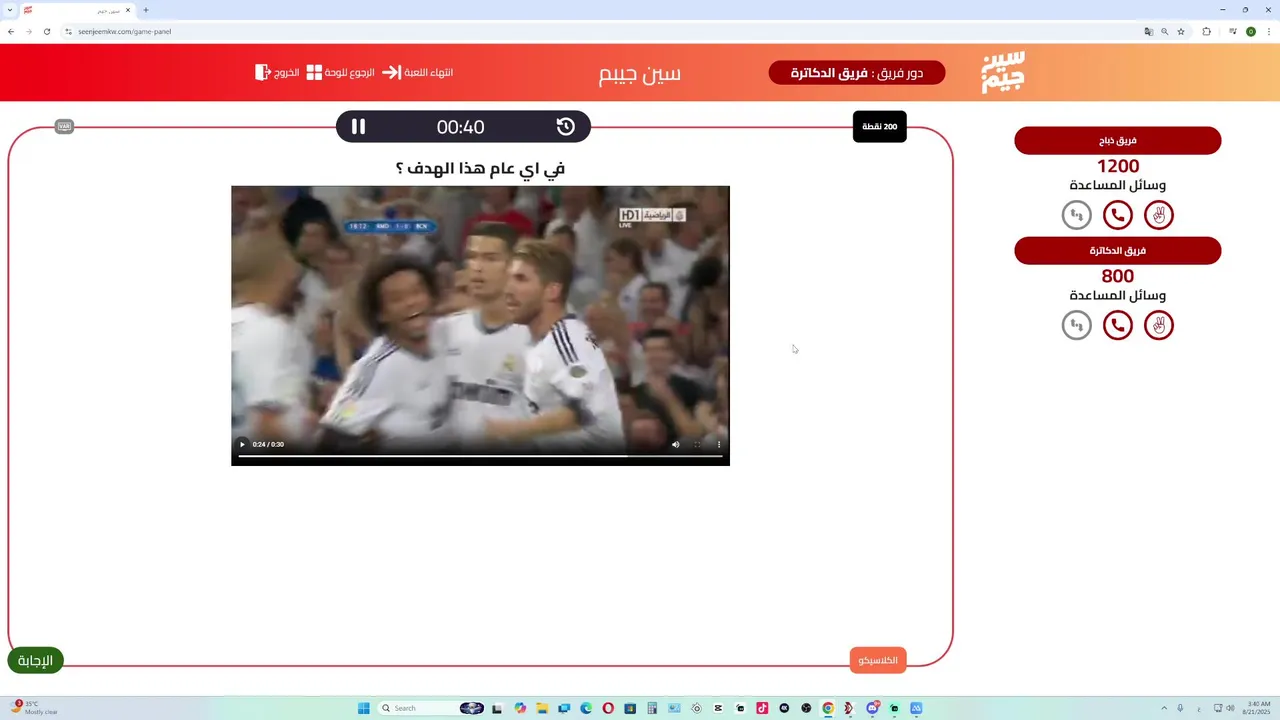
Task: Use the two-answers lifeline for فريق الدكاترة
Action: [1158, 325]
